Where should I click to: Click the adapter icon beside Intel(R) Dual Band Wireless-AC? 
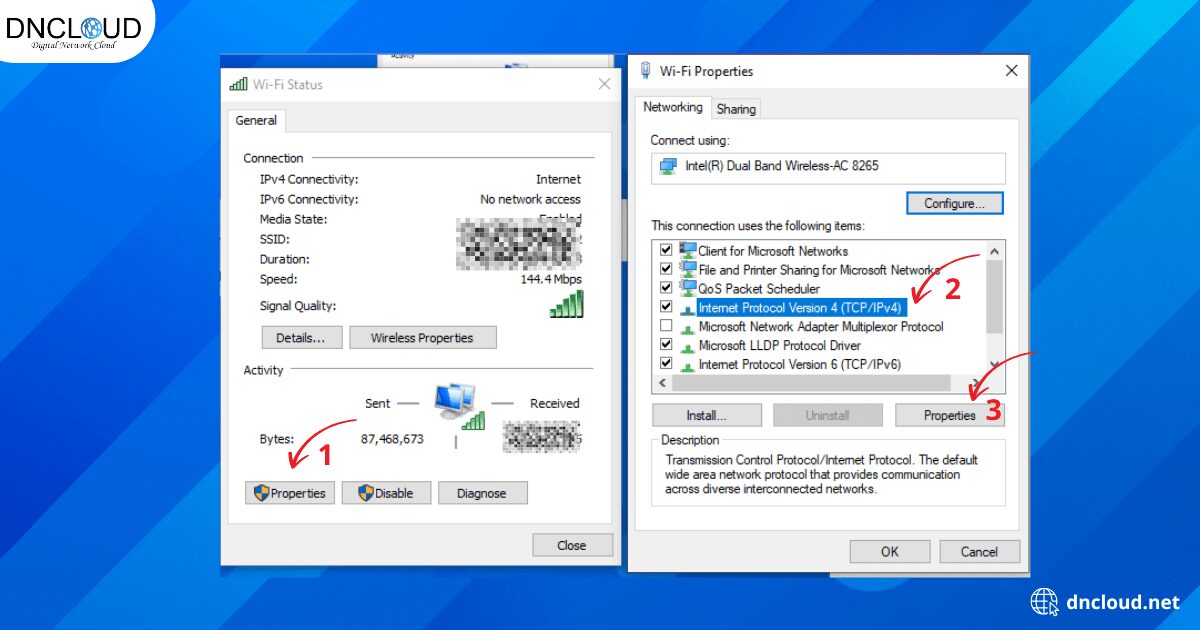(x=668, y=167)
